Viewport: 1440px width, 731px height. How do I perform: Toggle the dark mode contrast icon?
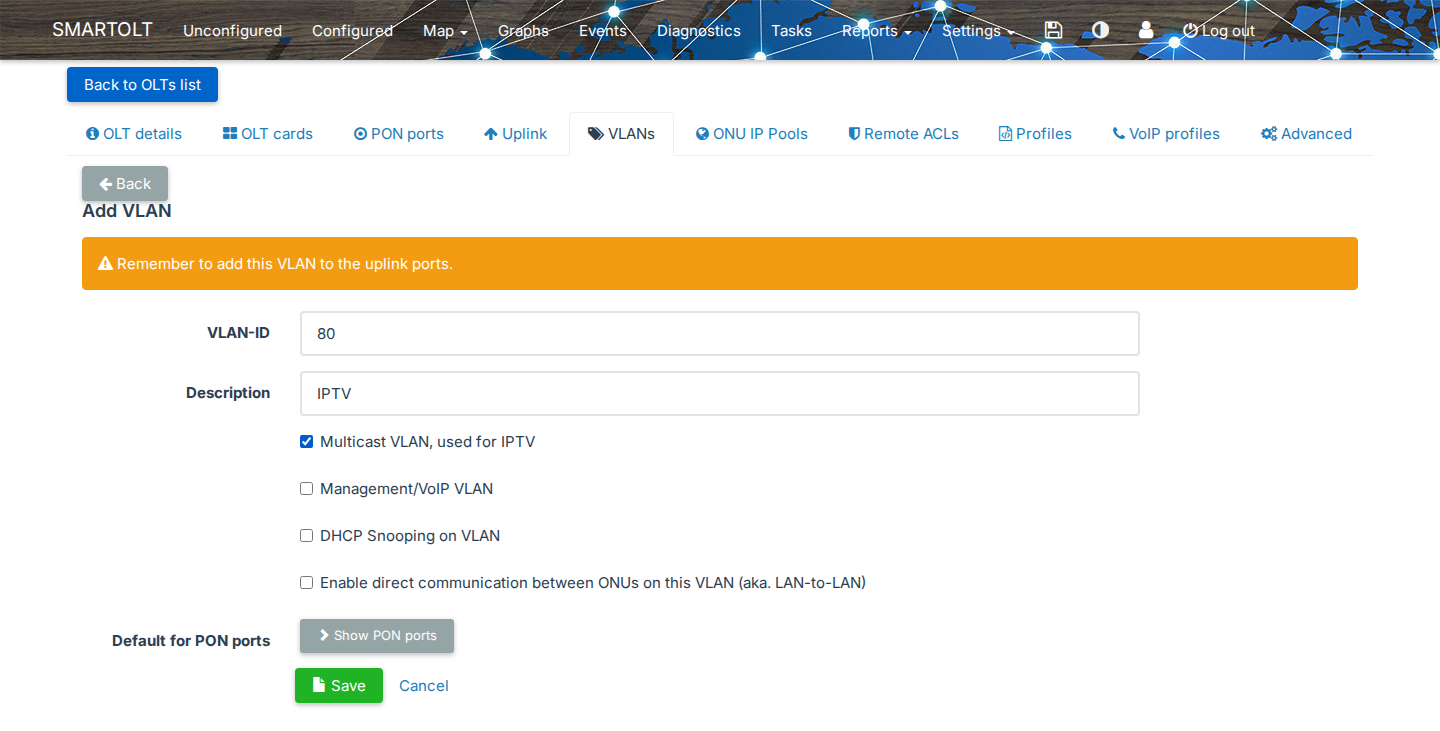coord(1100,31)
